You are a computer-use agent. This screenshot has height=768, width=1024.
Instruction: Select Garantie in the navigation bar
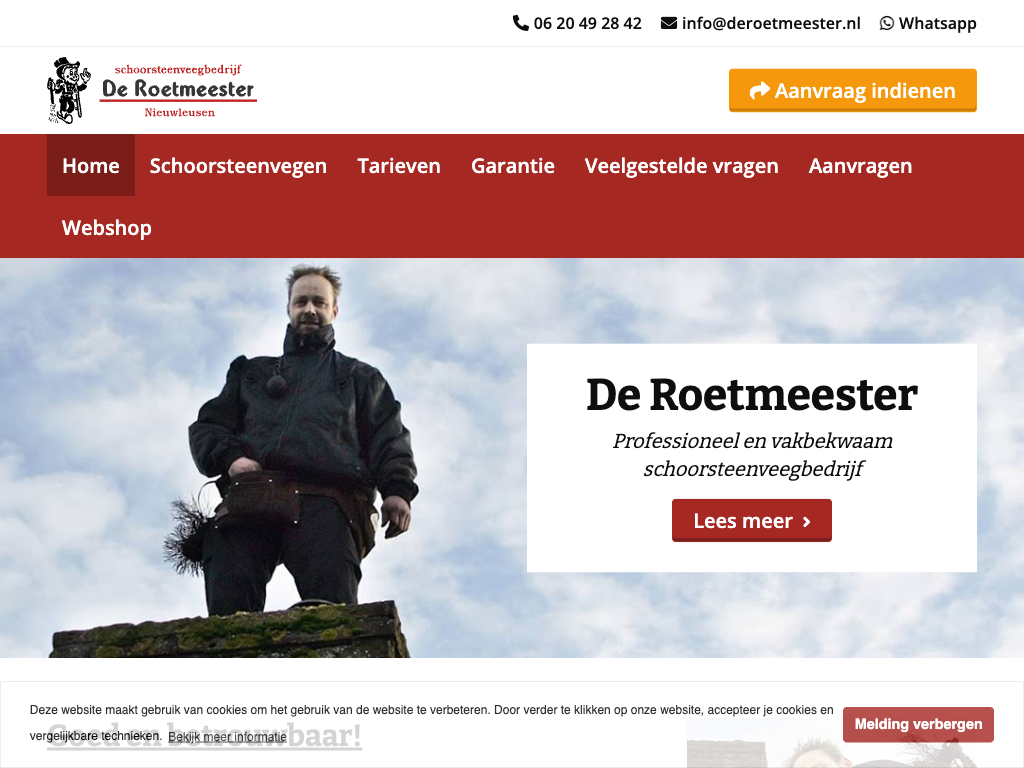pyautogui.click(x=513, y=165)
